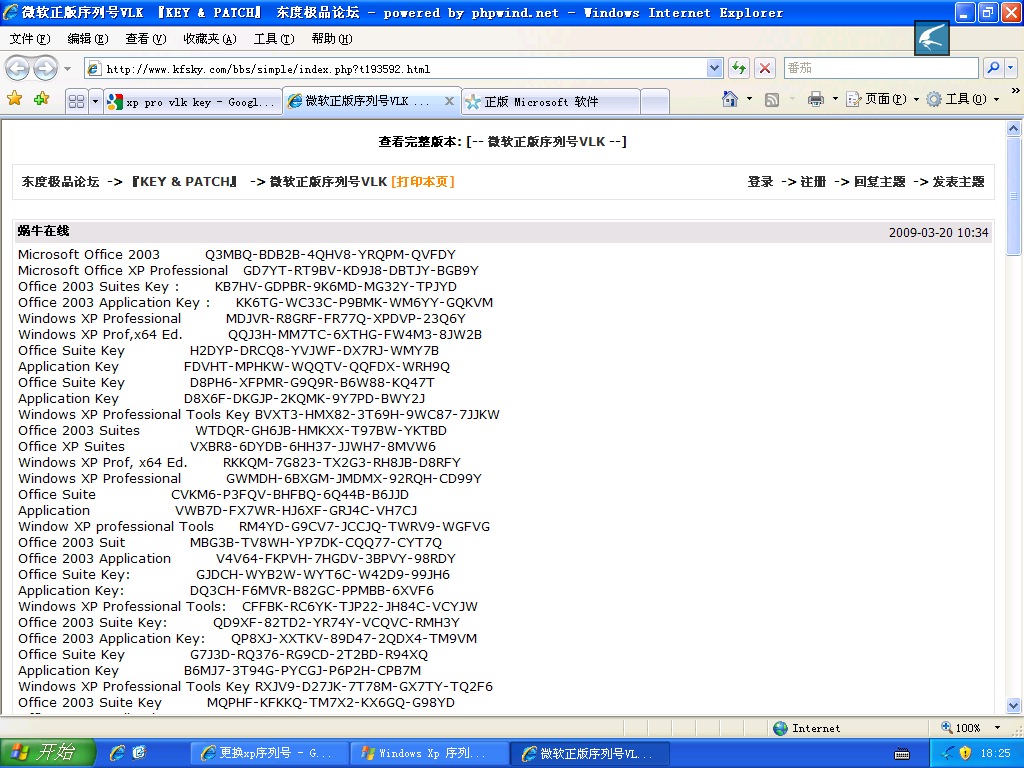This screenshot has width=1024, height=768.
Task: Click the security shield tray icon
Action: click(x=965, y=753)
